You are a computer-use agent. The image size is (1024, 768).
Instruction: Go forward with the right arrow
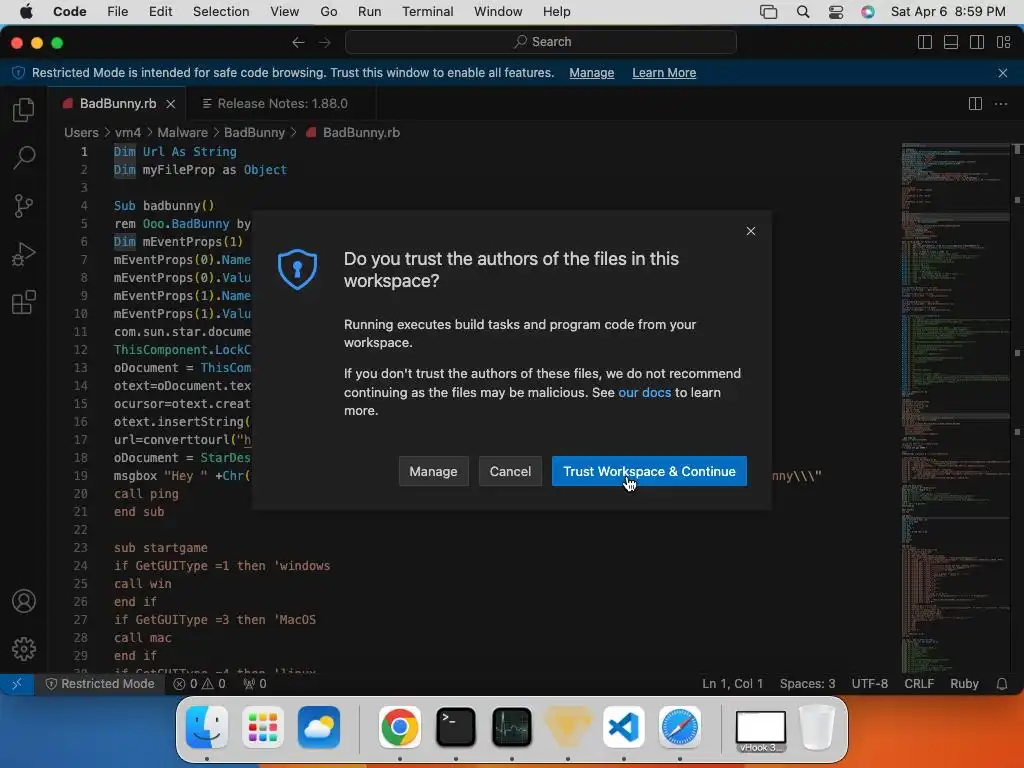(325, 42)
